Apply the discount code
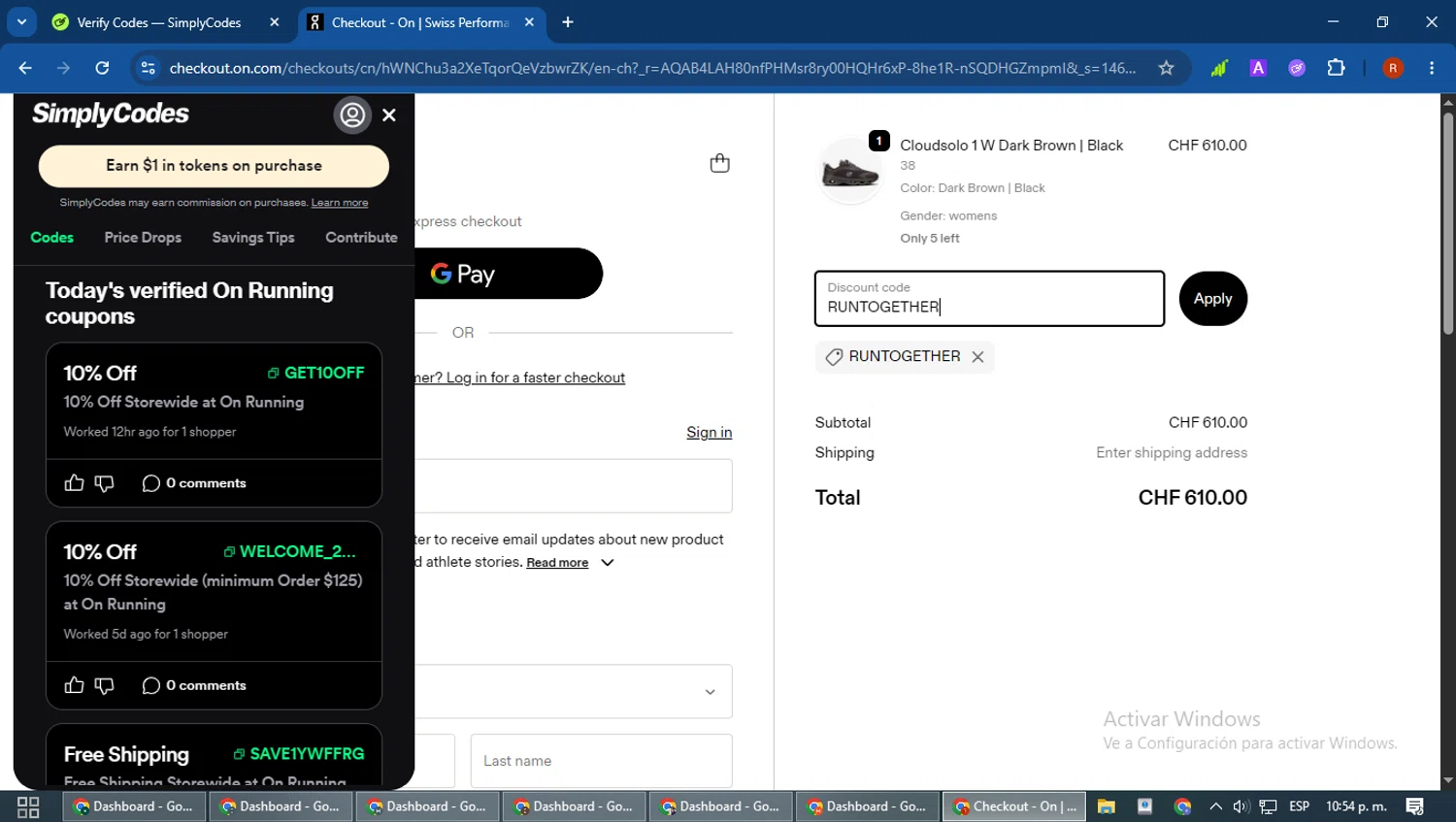This screenshot has width=1456, height=822. [x=1212, y=299]
